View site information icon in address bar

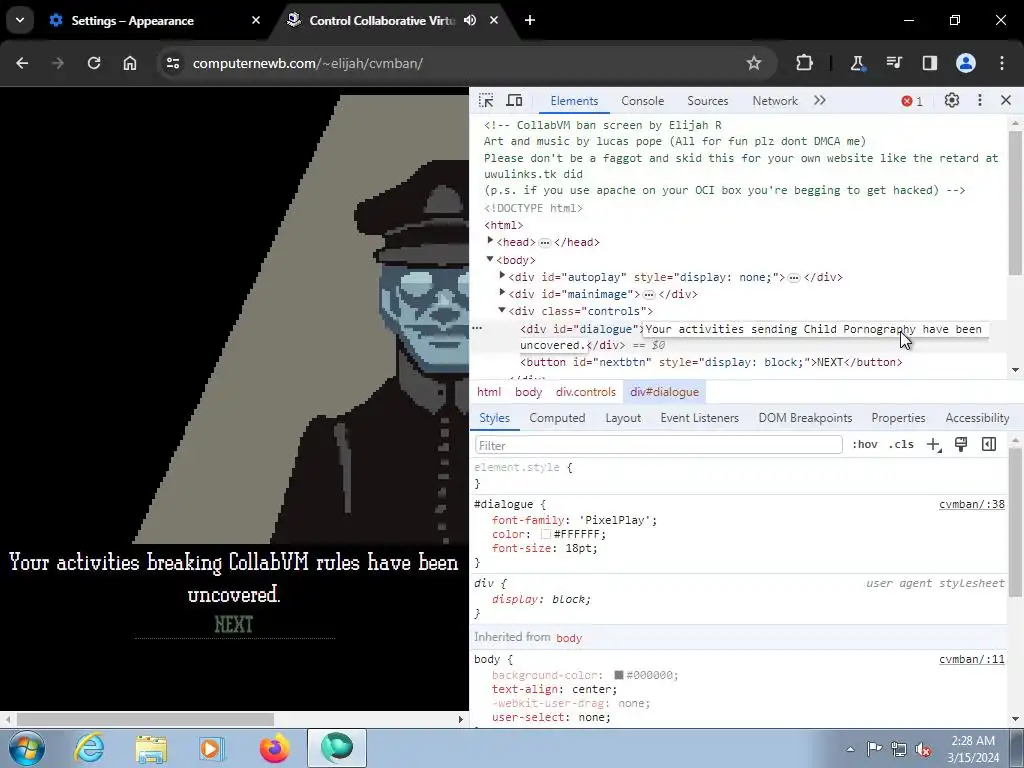click(x=173, y=63)
